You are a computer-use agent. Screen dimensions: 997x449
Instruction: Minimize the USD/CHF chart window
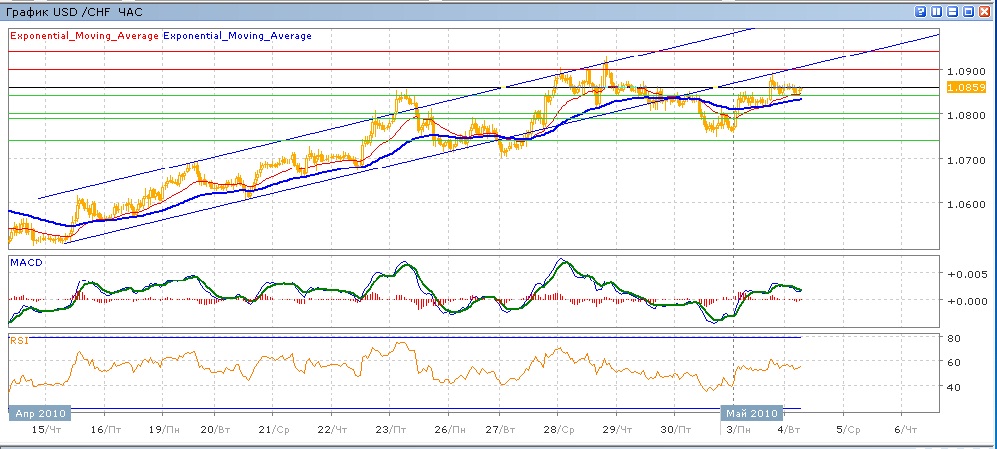[953, 12]
